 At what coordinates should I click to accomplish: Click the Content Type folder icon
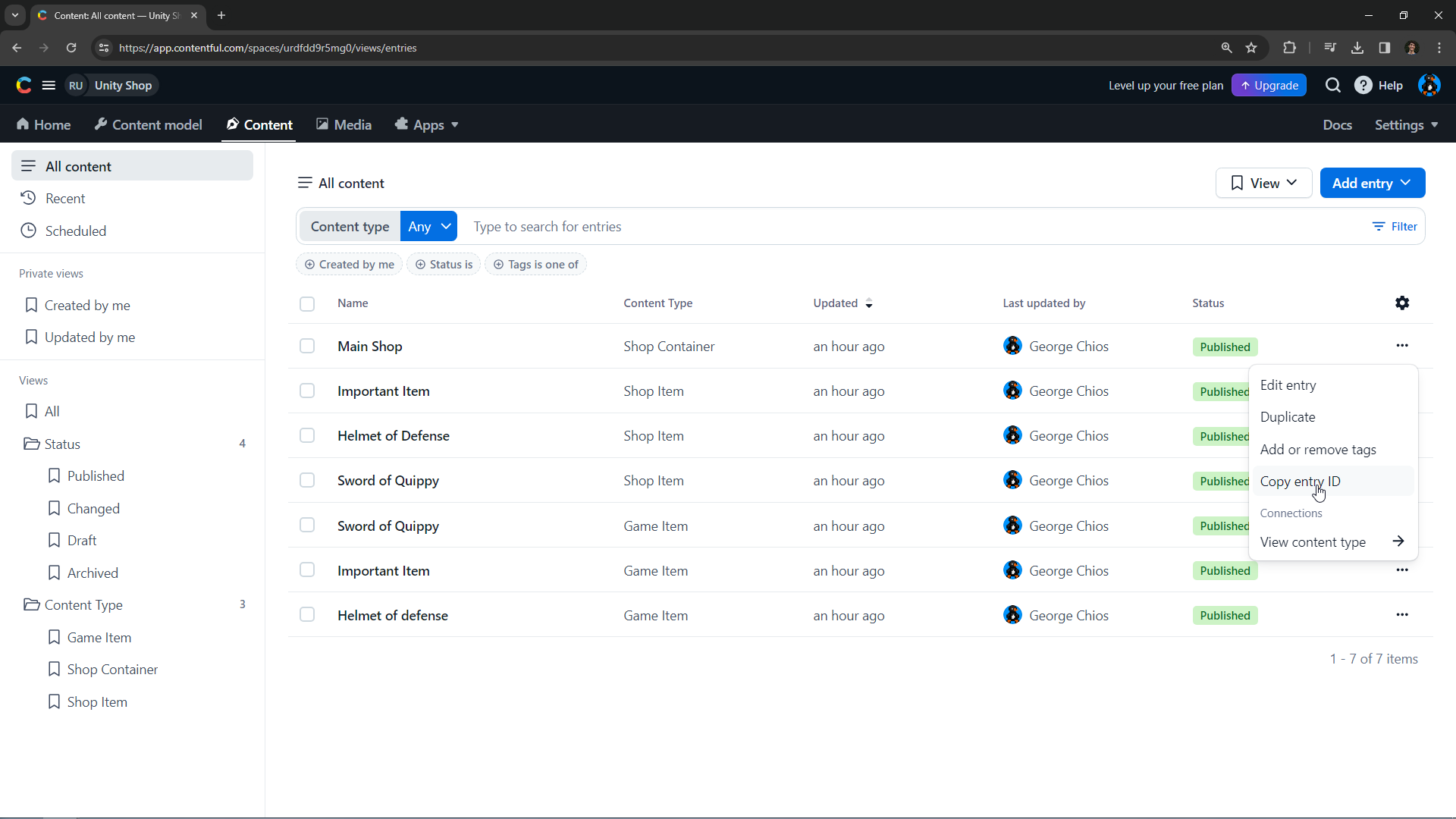[x=31, y=605]
